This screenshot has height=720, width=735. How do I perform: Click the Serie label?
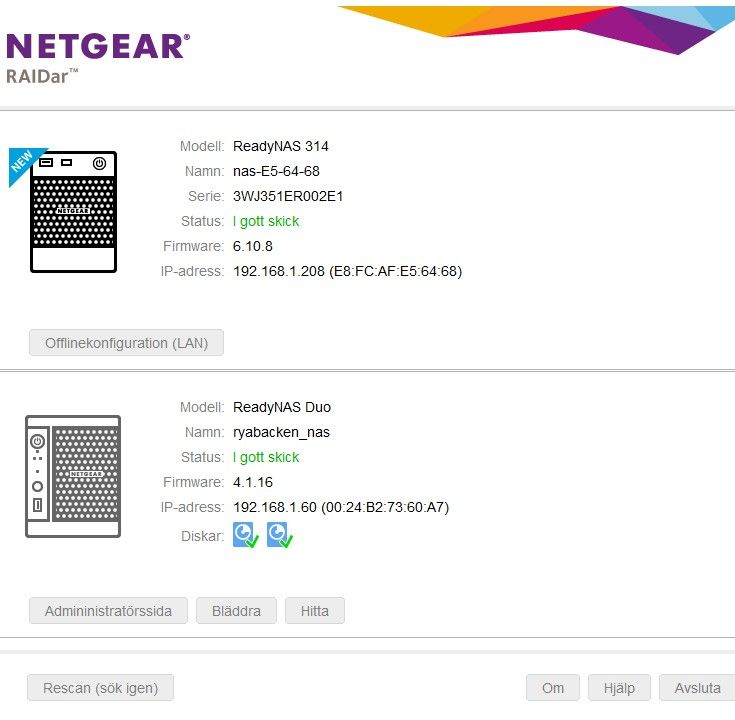tap(206, 196)
